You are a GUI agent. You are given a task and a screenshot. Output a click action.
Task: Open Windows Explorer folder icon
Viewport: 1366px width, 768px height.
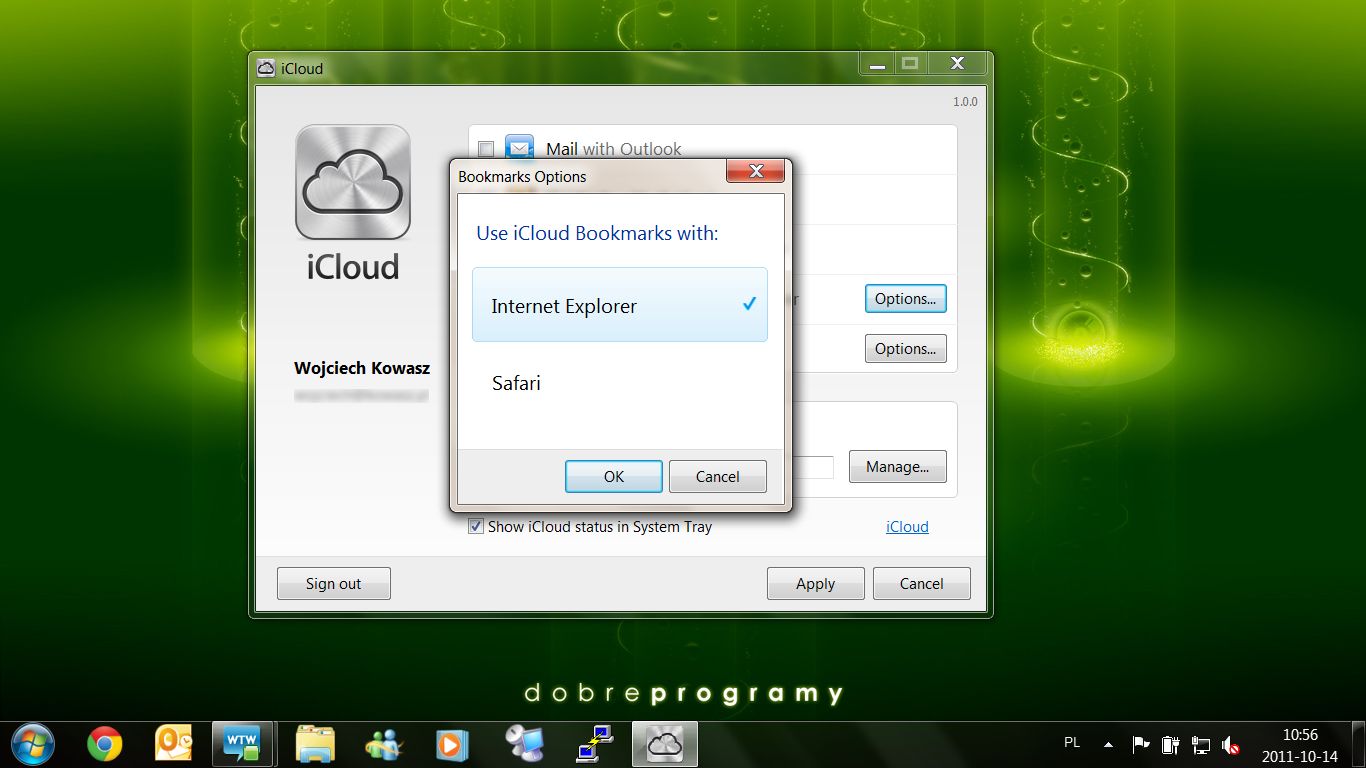point(315,744)
